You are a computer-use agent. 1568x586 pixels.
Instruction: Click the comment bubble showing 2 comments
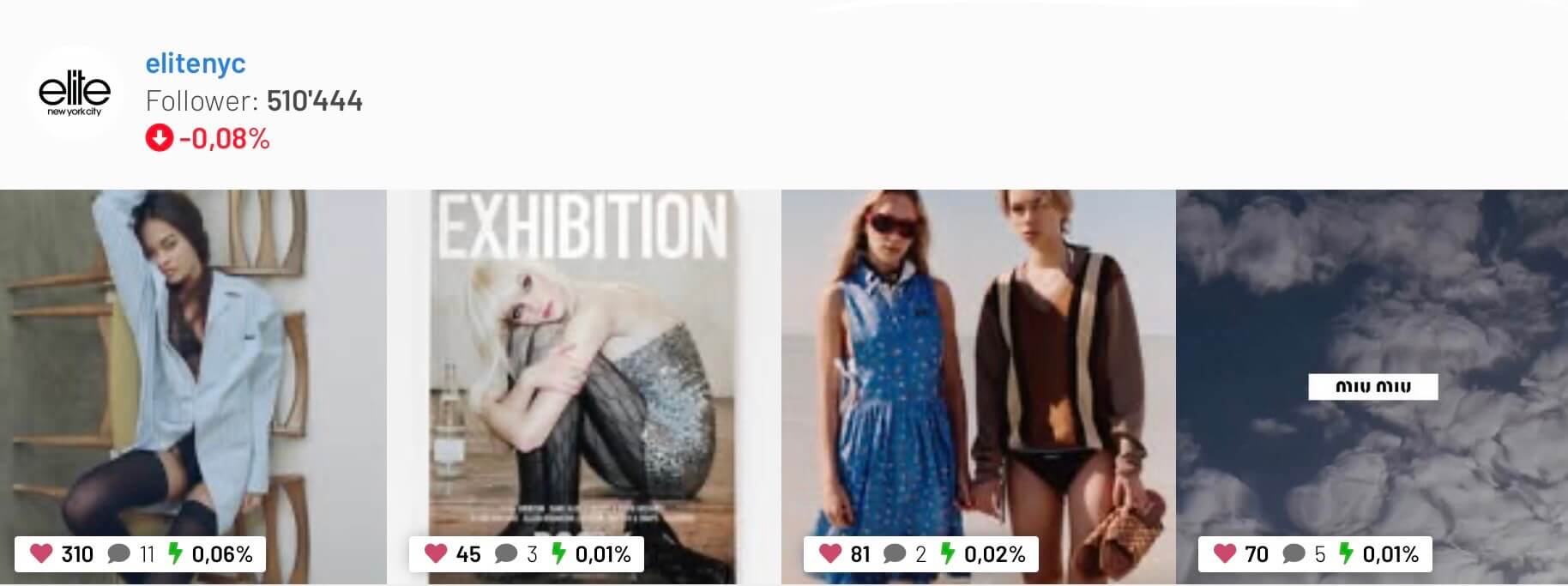tap(895, 554)
